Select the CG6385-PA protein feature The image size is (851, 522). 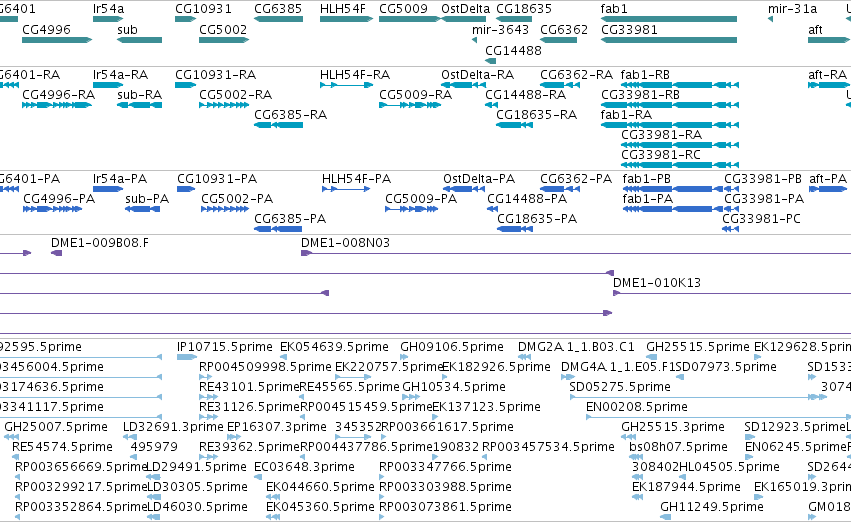[278, 229]
